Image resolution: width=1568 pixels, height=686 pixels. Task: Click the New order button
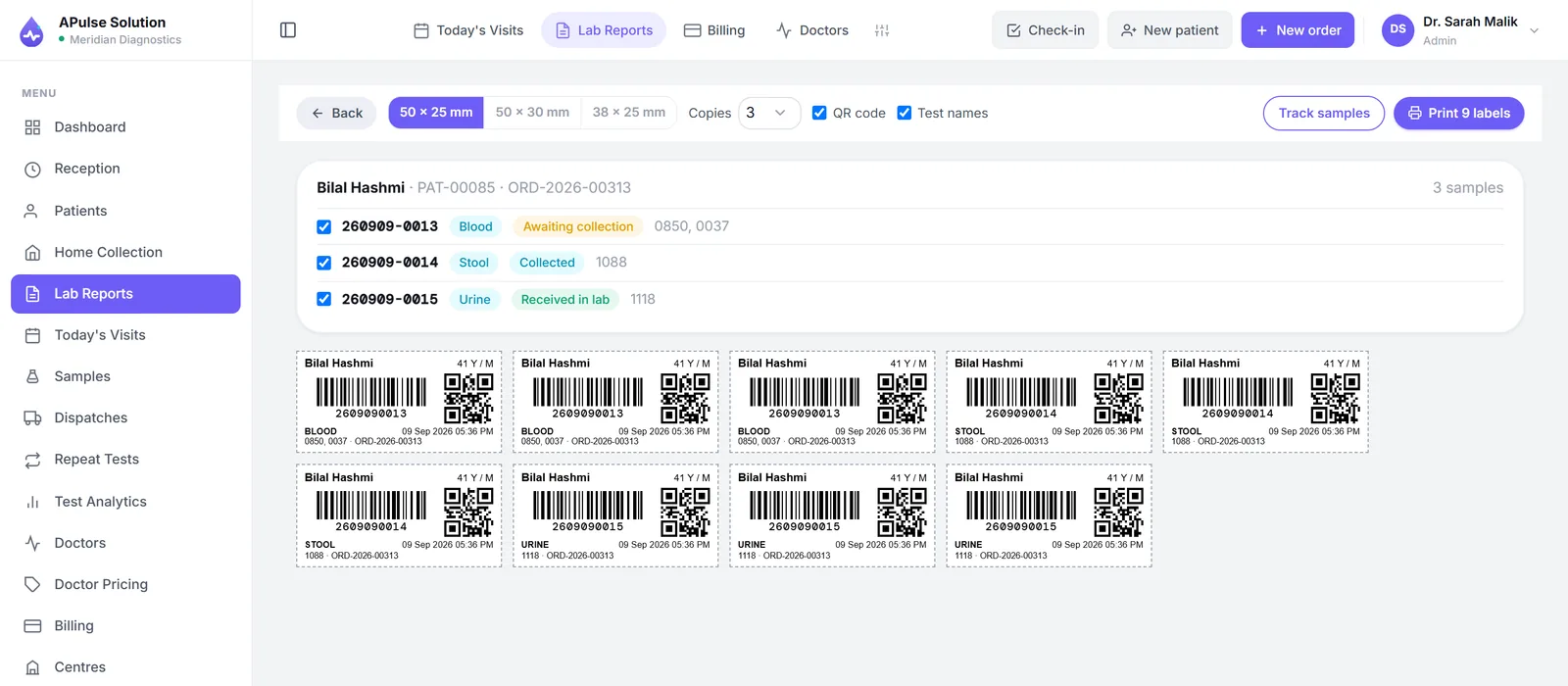1298,30
